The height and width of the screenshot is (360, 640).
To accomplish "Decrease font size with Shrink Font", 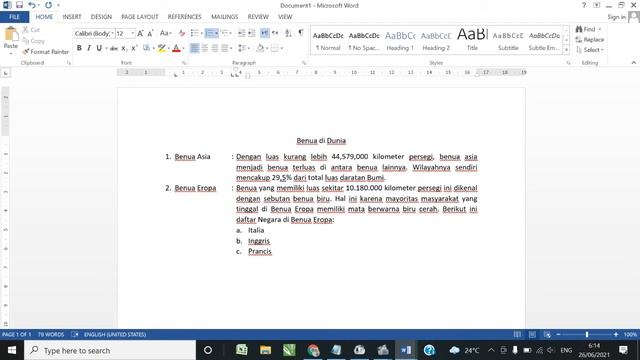I will click(150, 33).
